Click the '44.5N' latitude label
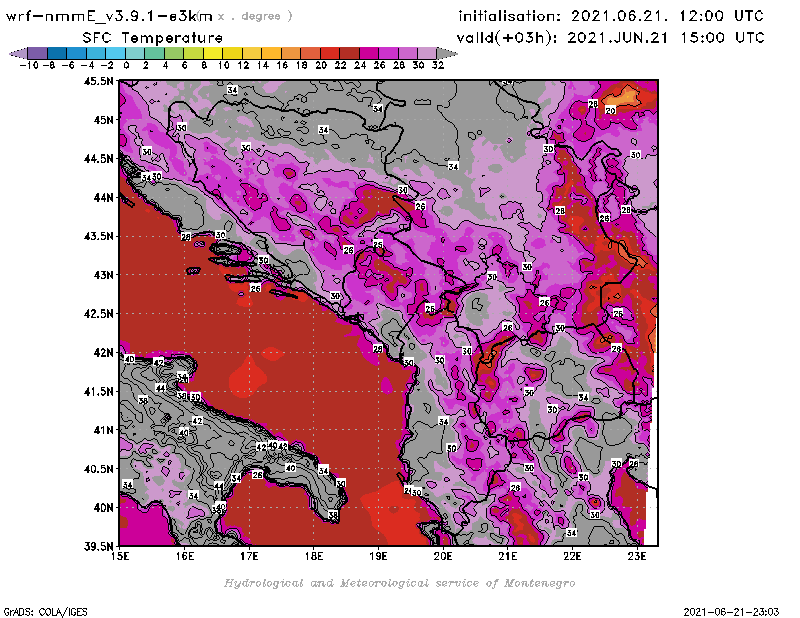Viewport: 800px width, 618px height. [98, 158]
